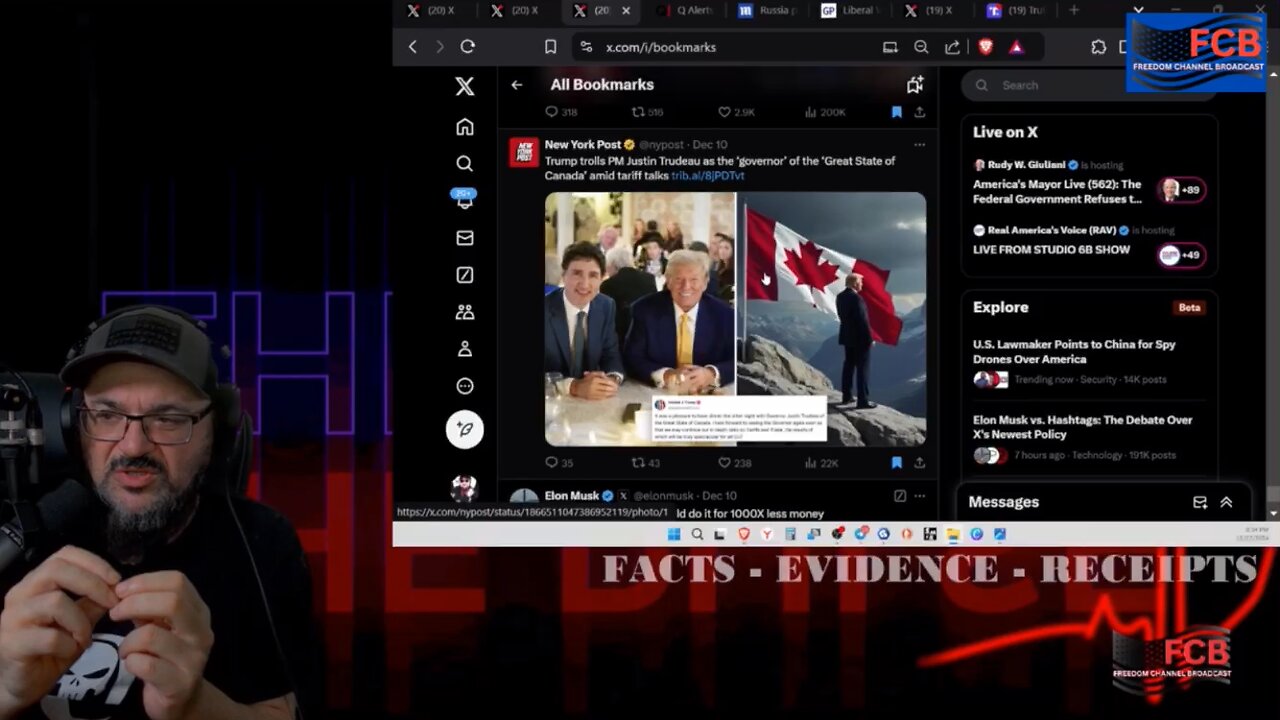Image resolution: width=1280 pixels, height=720 pixels.
Task: Click the zoom out magnifier in address bar
Action: [x=921, y=47]
